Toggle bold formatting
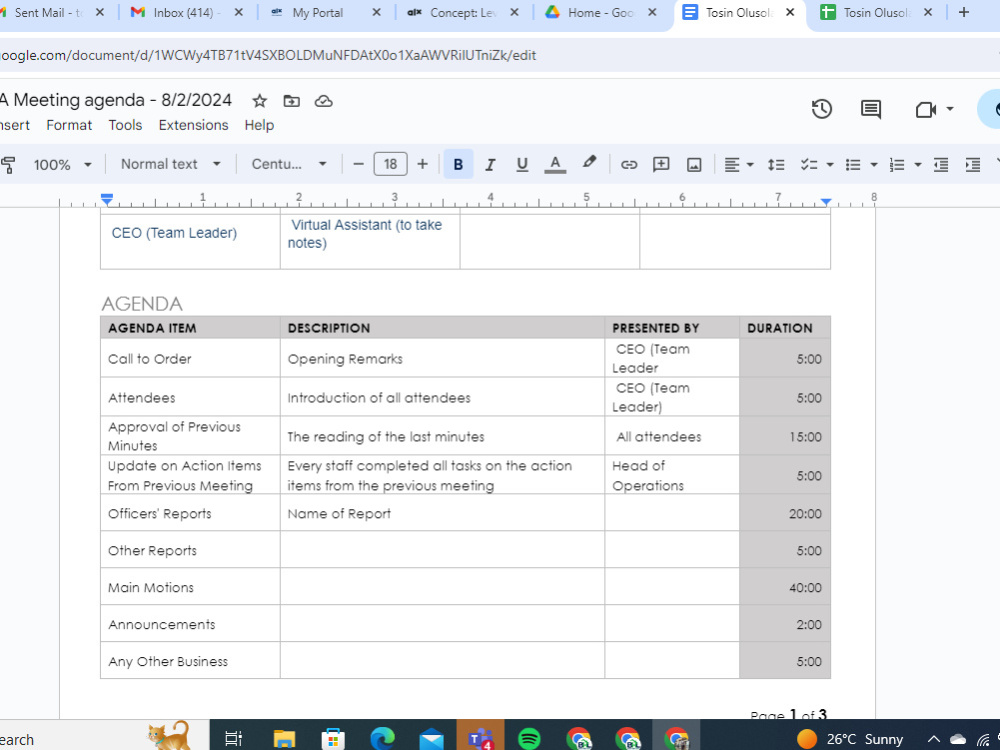The height and width of the screenshot is (750, 1000). point(458,165)
